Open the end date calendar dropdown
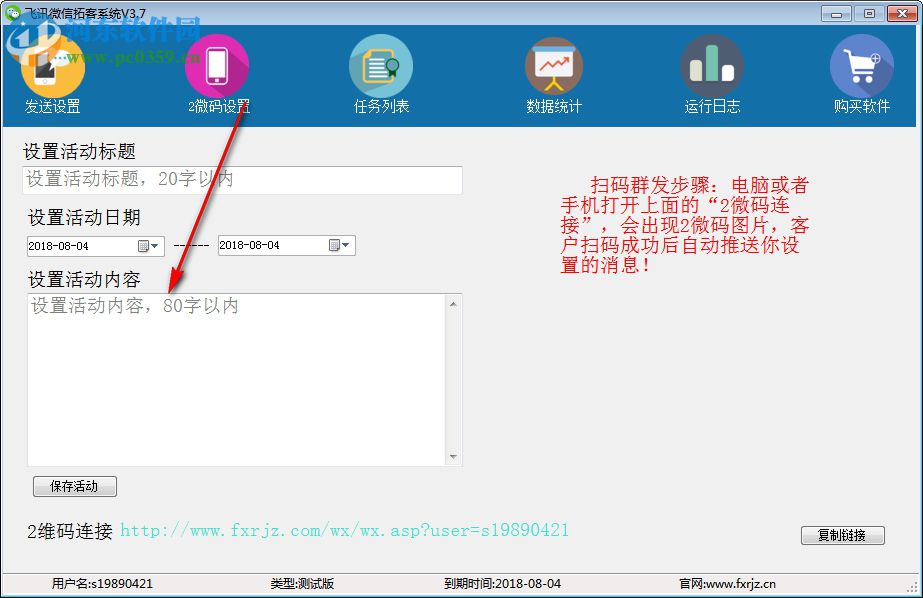The image size is (923, 598). 340,245
